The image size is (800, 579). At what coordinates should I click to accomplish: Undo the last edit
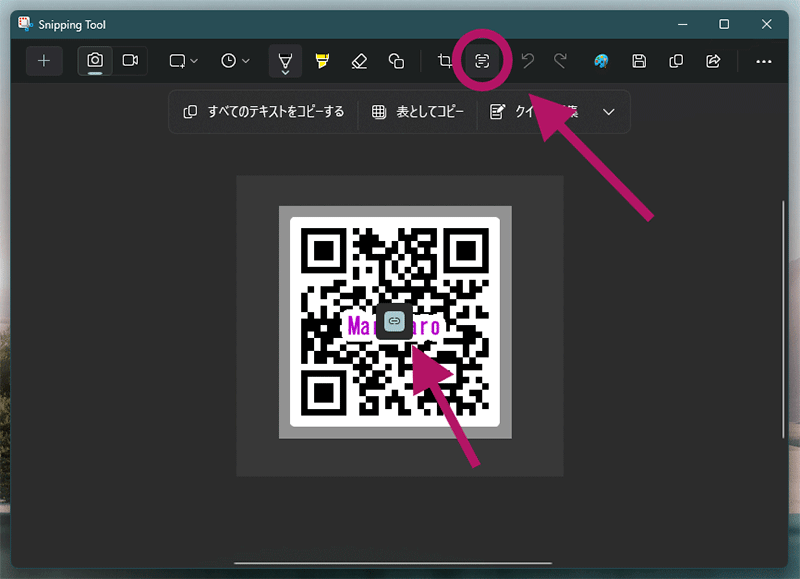pos(528,61)
